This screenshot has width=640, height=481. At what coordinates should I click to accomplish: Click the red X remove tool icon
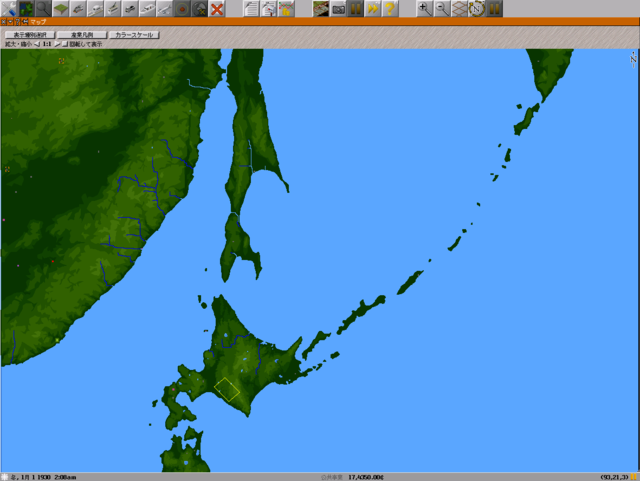[216, 9]
